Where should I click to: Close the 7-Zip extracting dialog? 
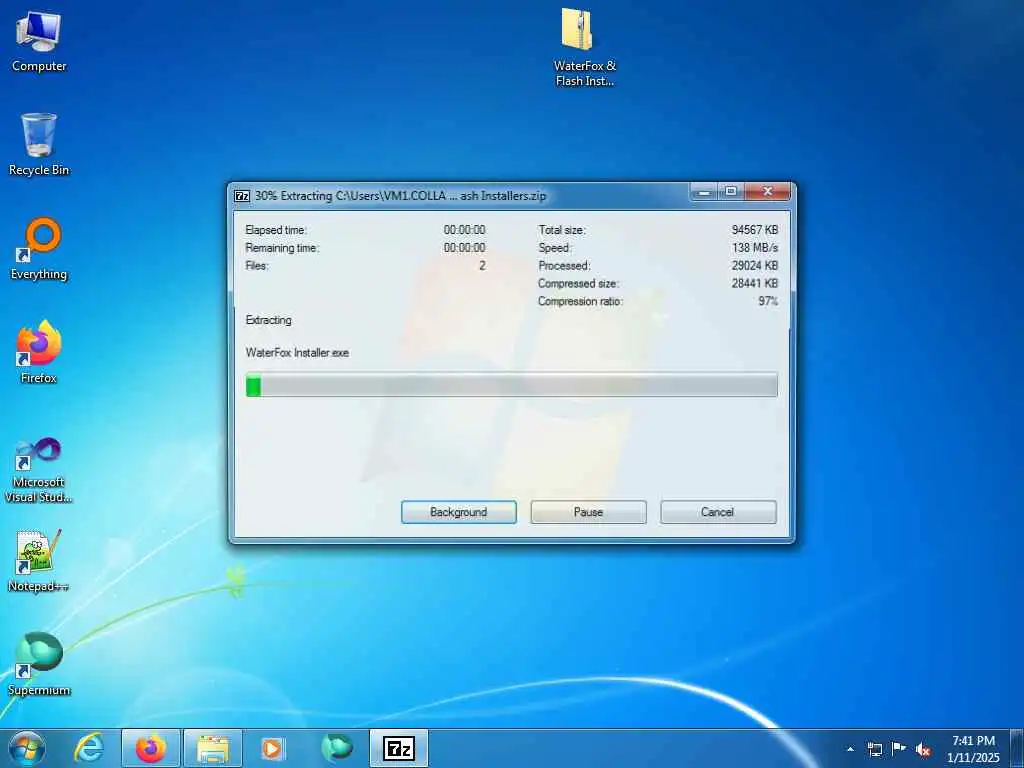tap(768, 192)
